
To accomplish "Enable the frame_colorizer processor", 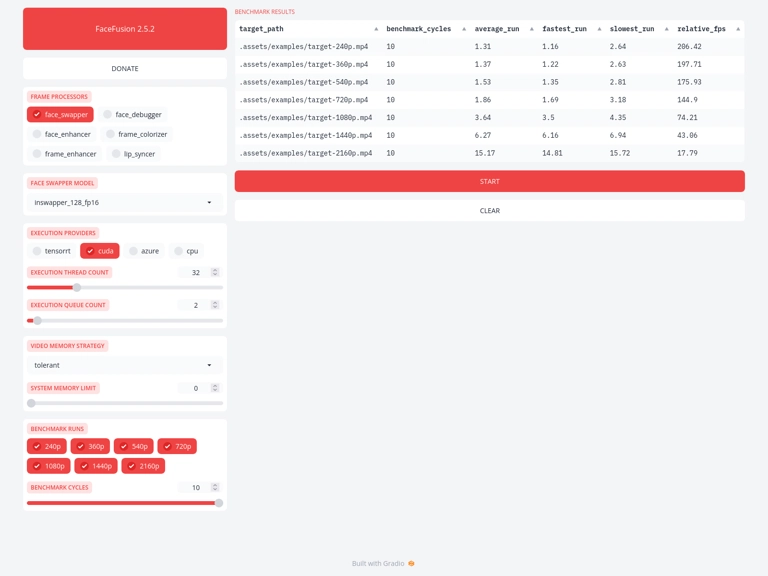I will tap(137, 134).
